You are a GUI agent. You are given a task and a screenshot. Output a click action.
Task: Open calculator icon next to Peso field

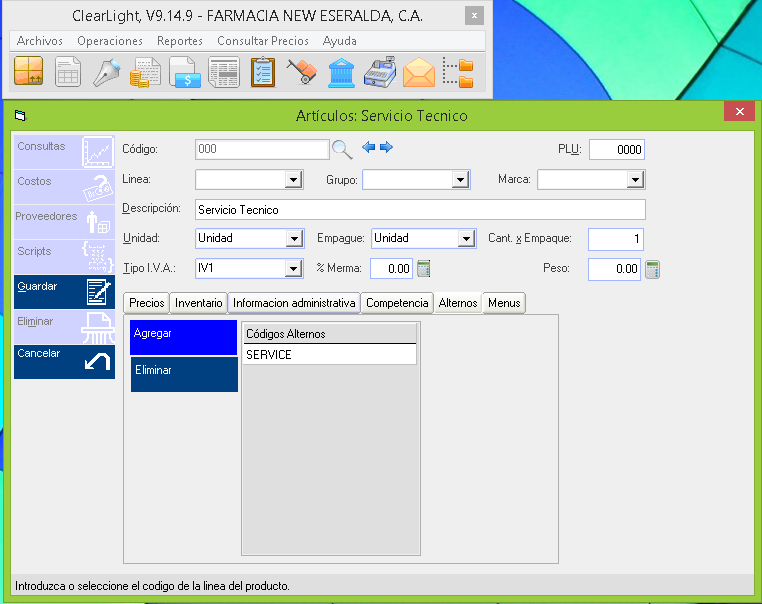[x=653, y=269]
